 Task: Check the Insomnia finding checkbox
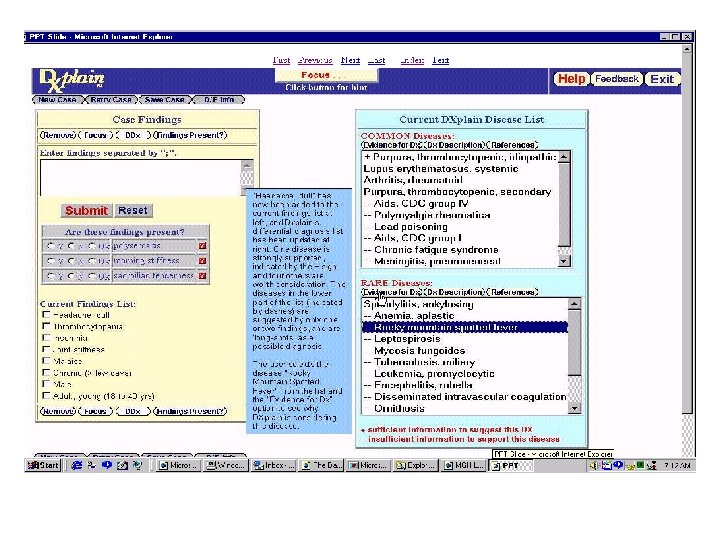46,338
